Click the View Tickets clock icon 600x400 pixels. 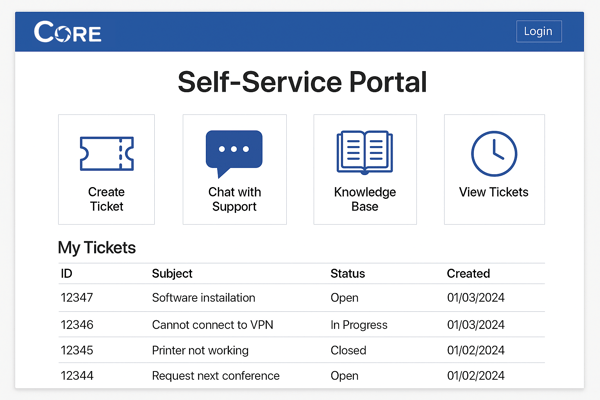(494, 153)
